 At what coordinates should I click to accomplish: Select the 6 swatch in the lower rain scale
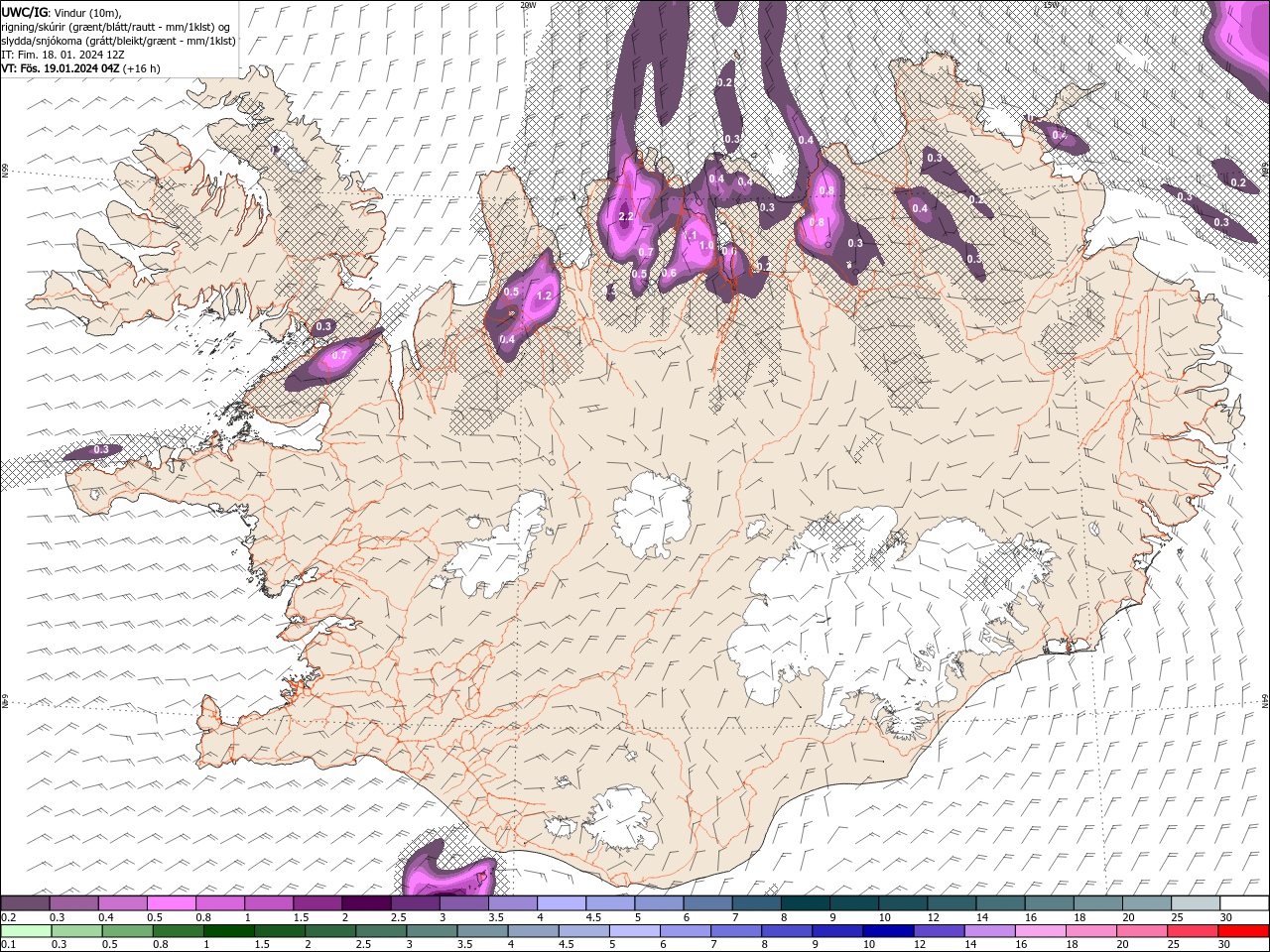point(686,931)
